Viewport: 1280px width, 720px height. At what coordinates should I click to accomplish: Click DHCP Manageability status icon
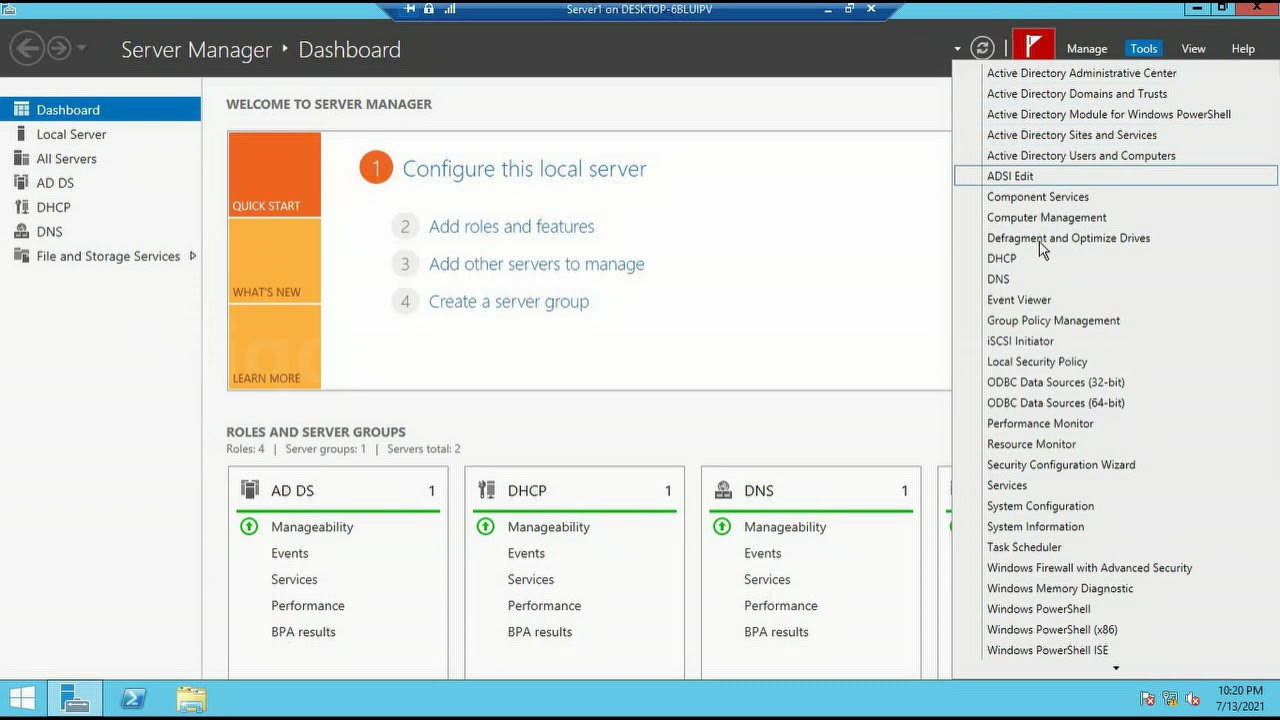point(486,526)
